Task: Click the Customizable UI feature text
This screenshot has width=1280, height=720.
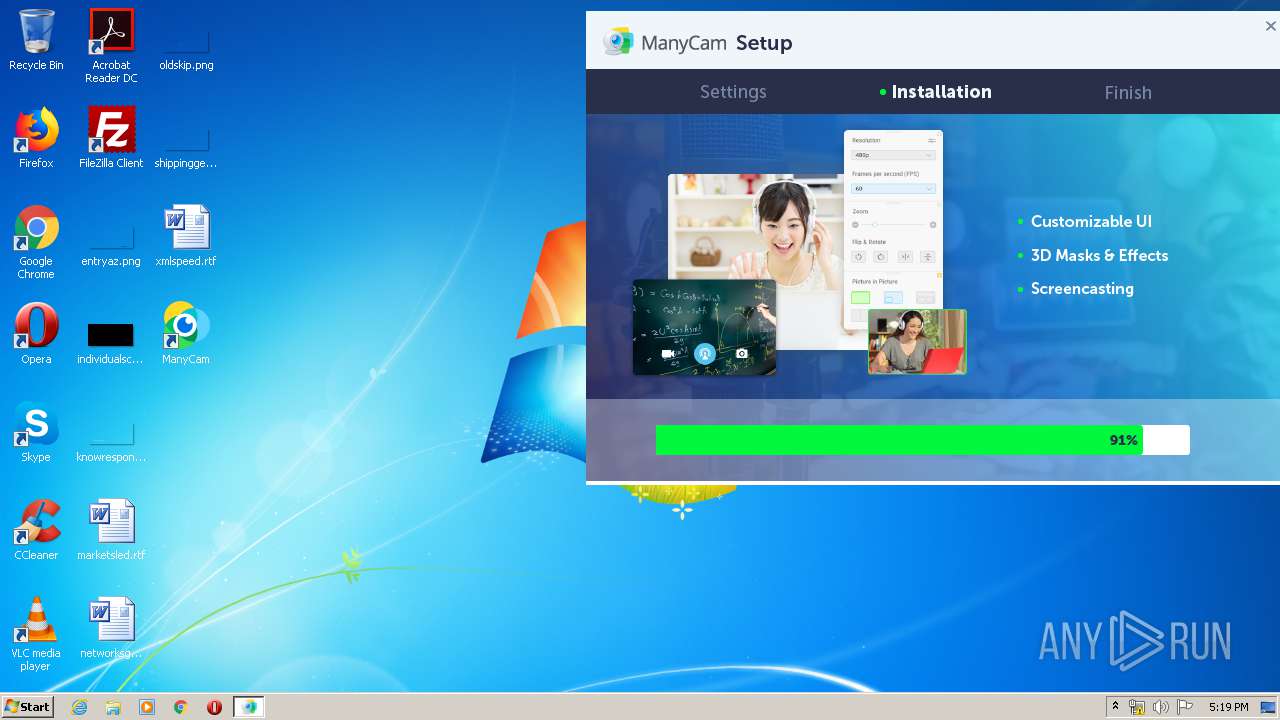Action: pyautogui.click(x=1091, y=221)
